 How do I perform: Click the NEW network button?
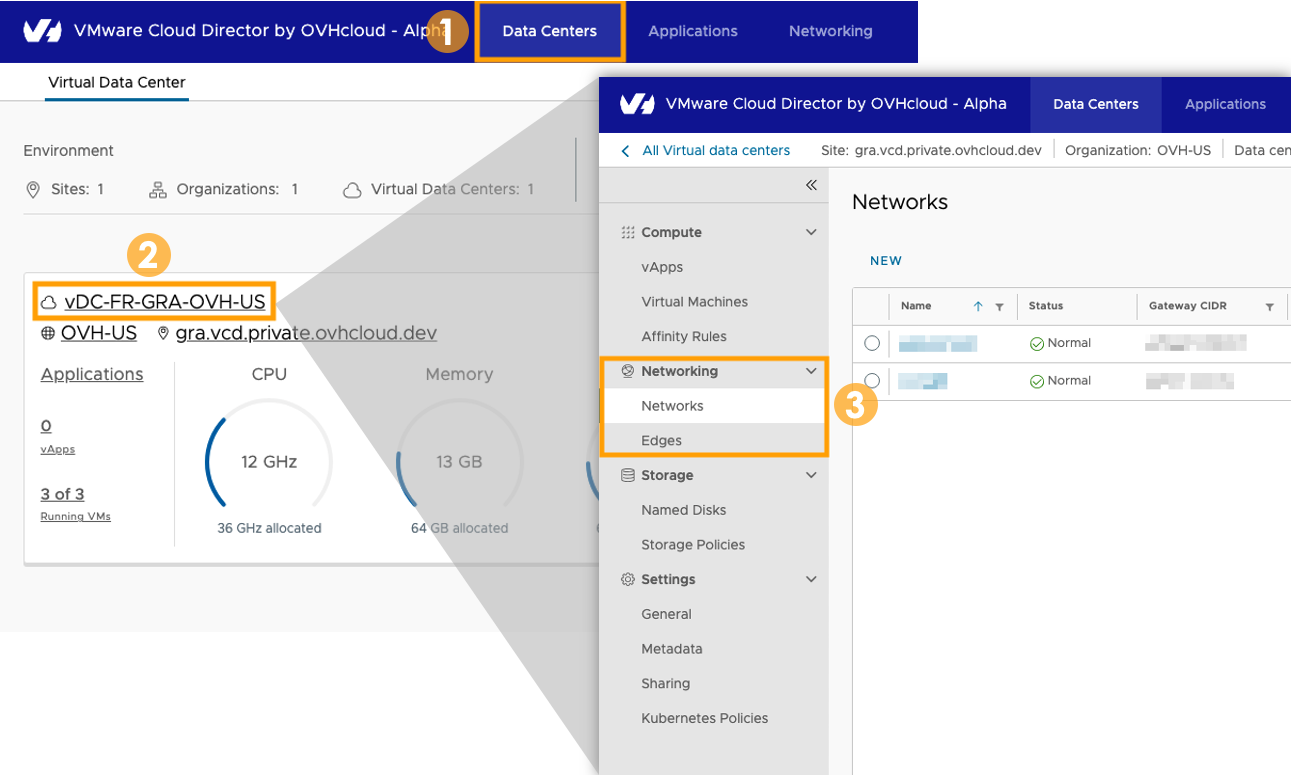[x=886, y=261]
